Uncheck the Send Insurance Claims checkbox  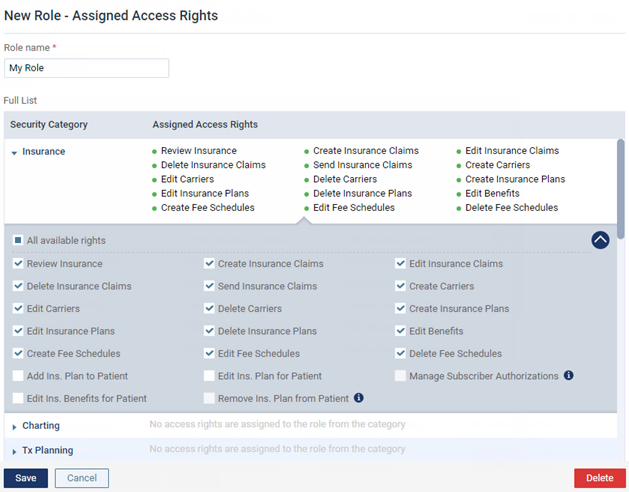210,286
